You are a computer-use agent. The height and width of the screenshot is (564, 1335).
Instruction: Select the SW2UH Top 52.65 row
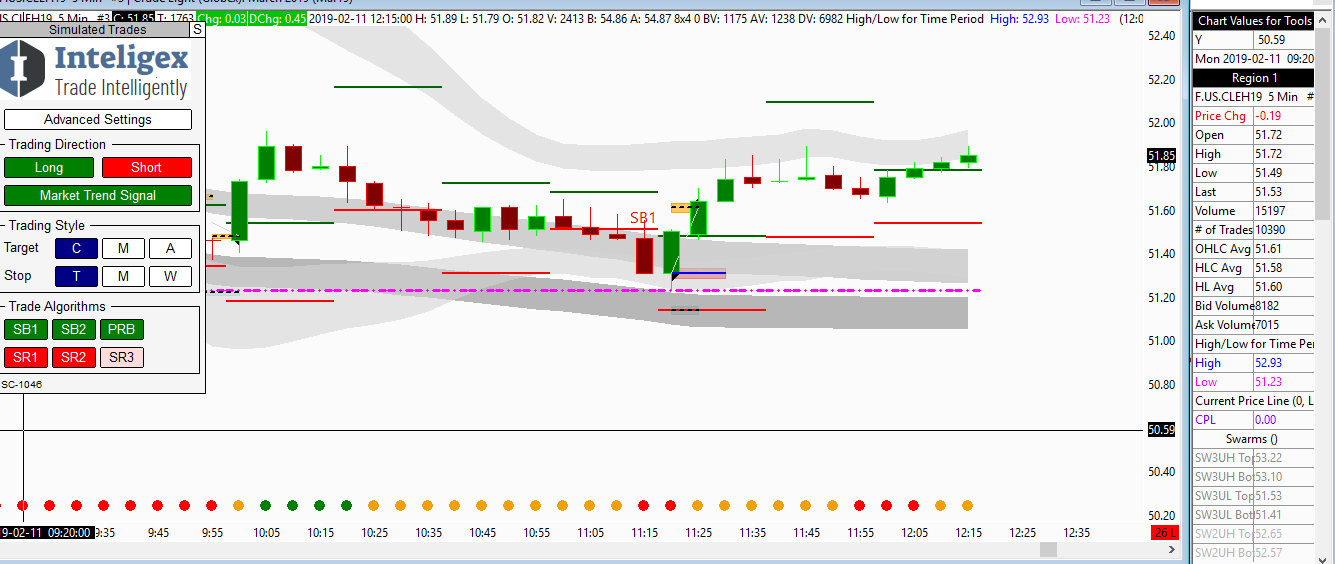(1253, 534)
